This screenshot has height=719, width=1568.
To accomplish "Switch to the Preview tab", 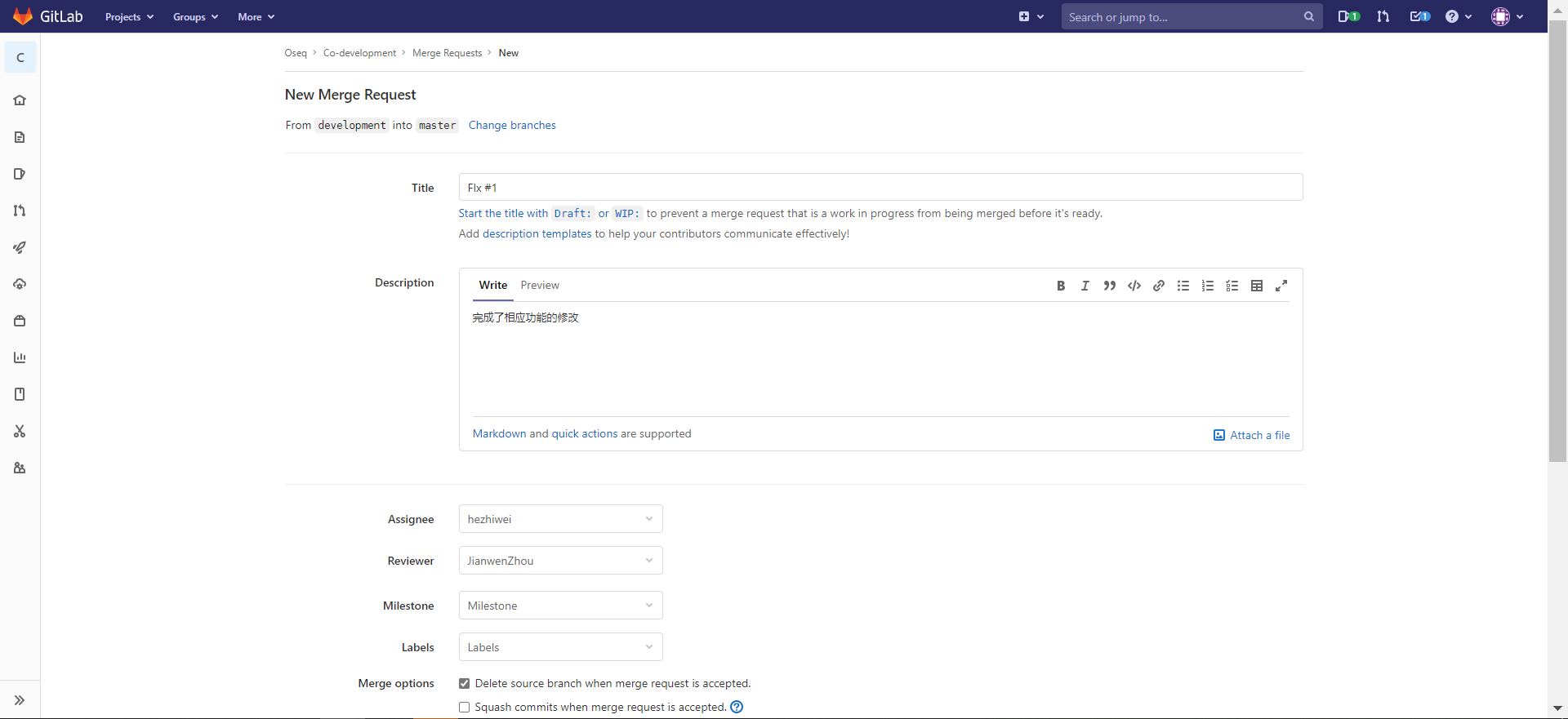I will click(x=540, y=285).
